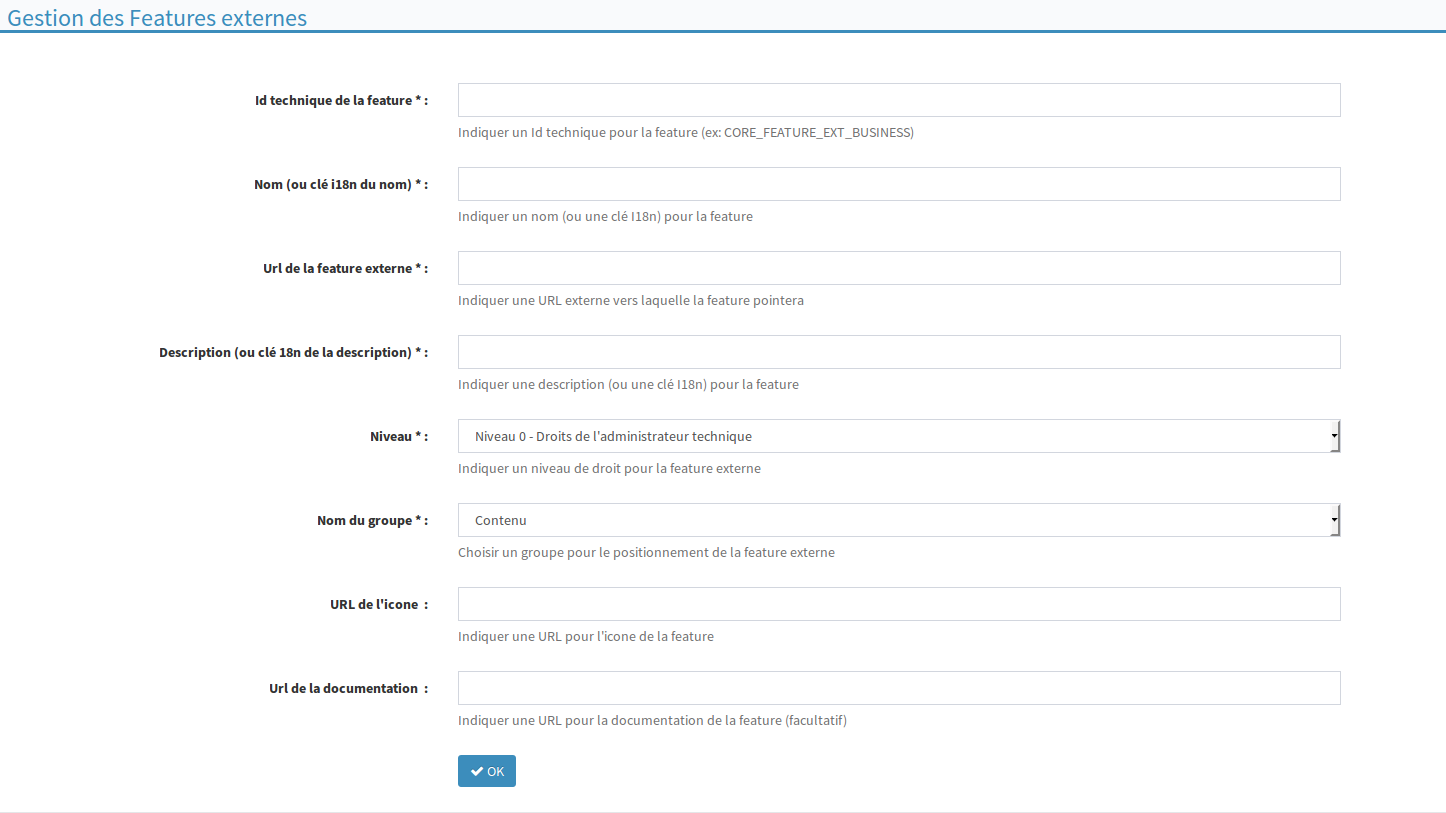Click "Indiquer une URL externe vers laquelle la feature pointera"
This screenshot has width=1446, height=813.
[631, 300]
